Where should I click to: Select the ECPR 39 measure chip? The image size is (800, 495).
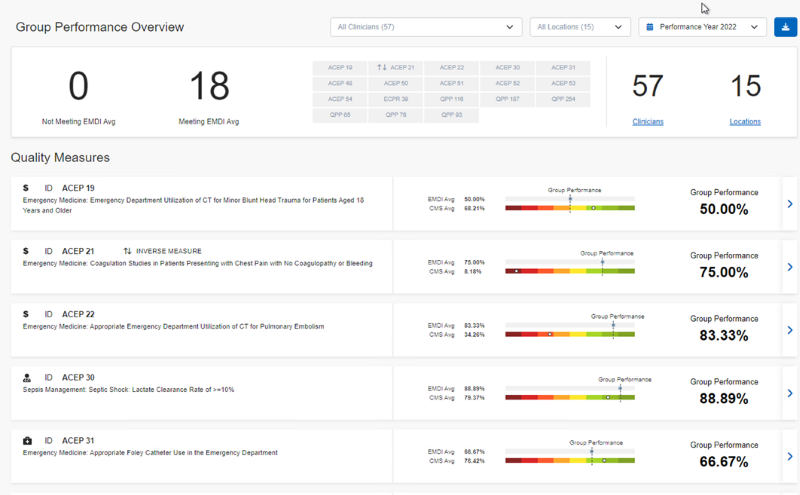click(x=396, y=99)
